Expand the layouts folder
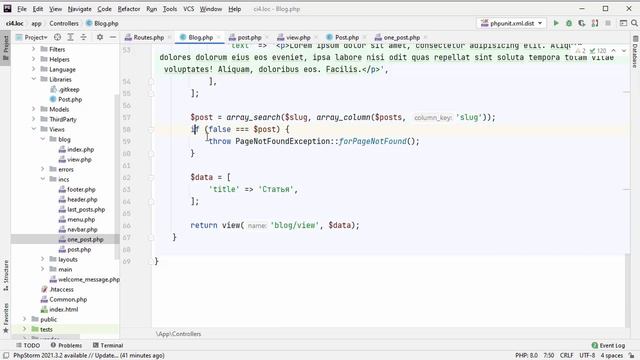The image size is (640, 360). 42,259
